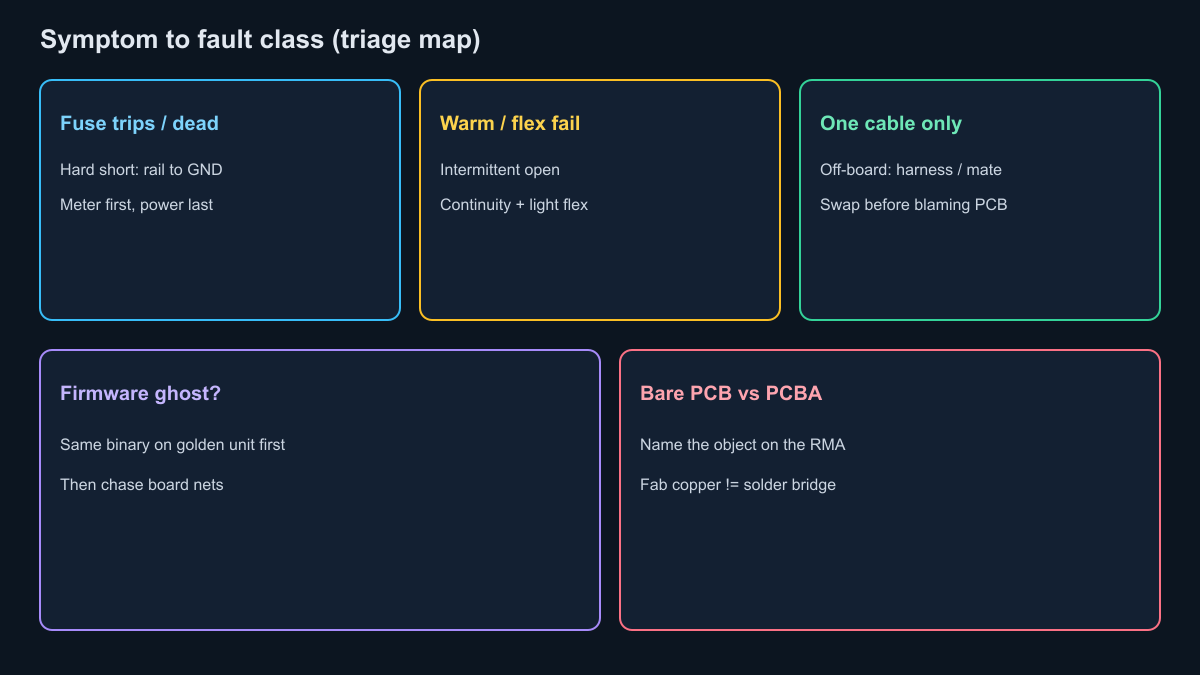
Task: Click empty area inside the yellow-bordered card
Action: [600, 270]
